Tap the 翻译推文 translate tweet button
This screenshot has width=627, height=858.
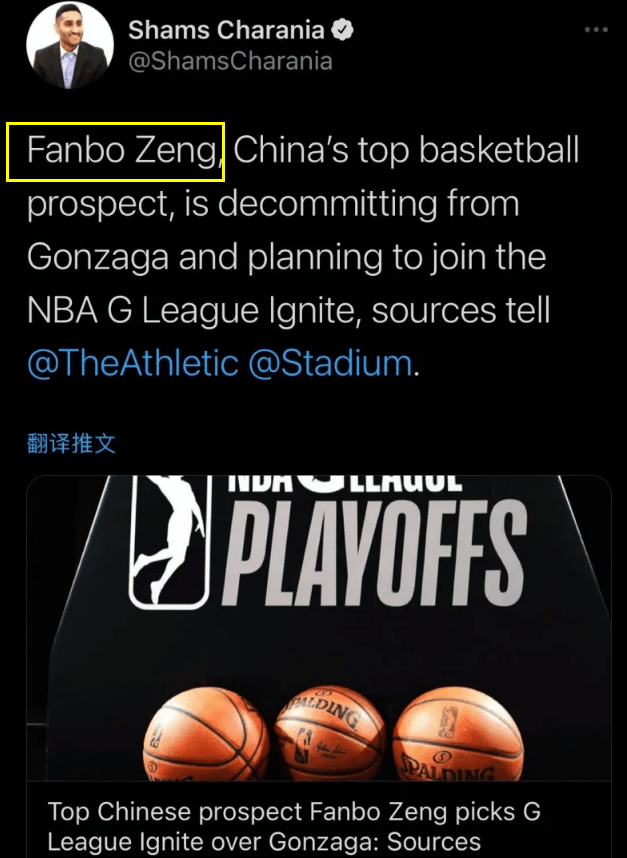[x=71, y=443]
